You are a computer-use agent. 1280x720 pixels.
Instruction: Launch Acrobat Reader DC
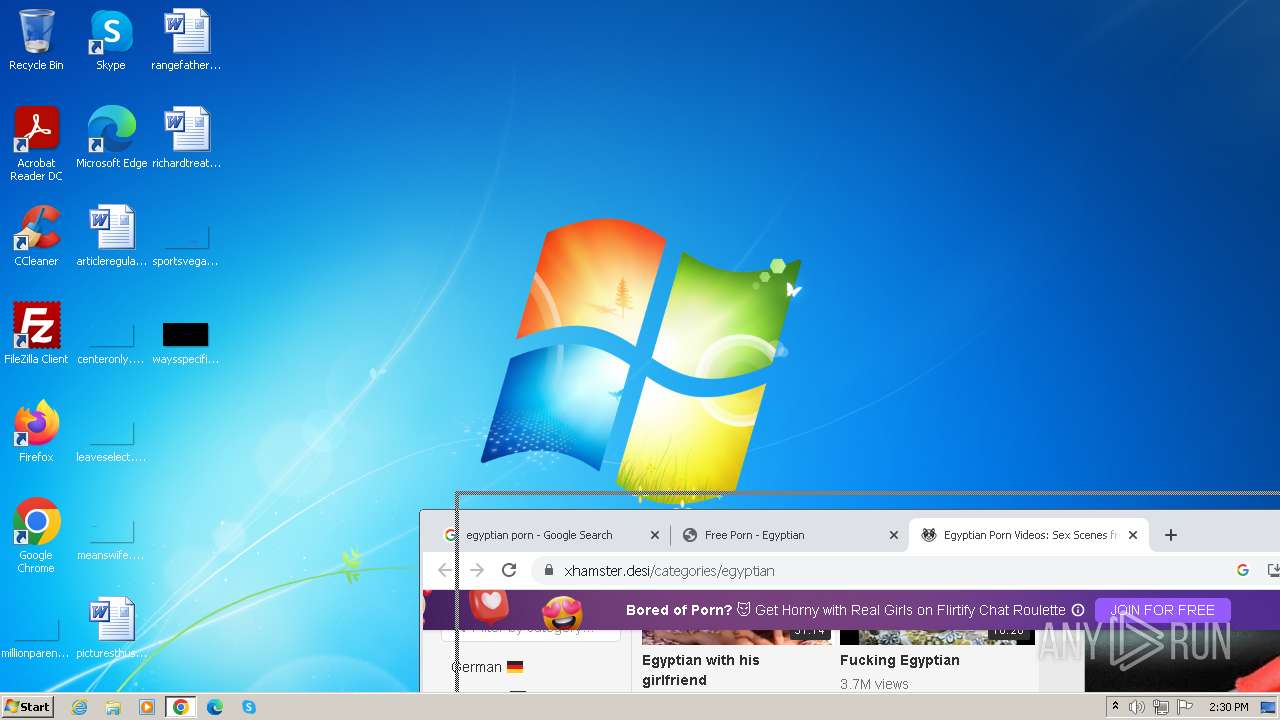(x=36, y=144)
